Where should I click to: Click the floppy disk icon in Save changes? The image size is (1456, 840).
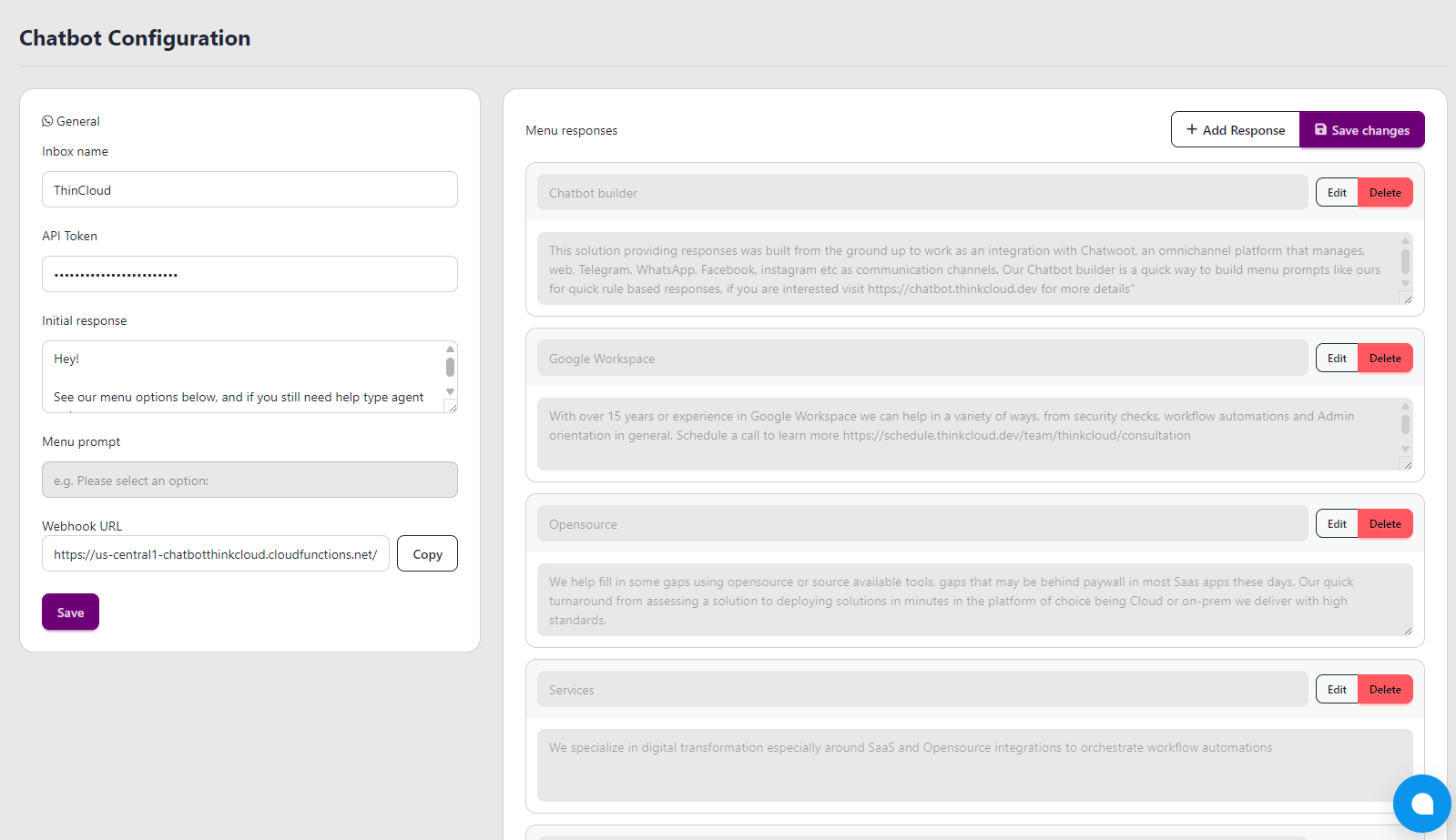point(1320,129)
